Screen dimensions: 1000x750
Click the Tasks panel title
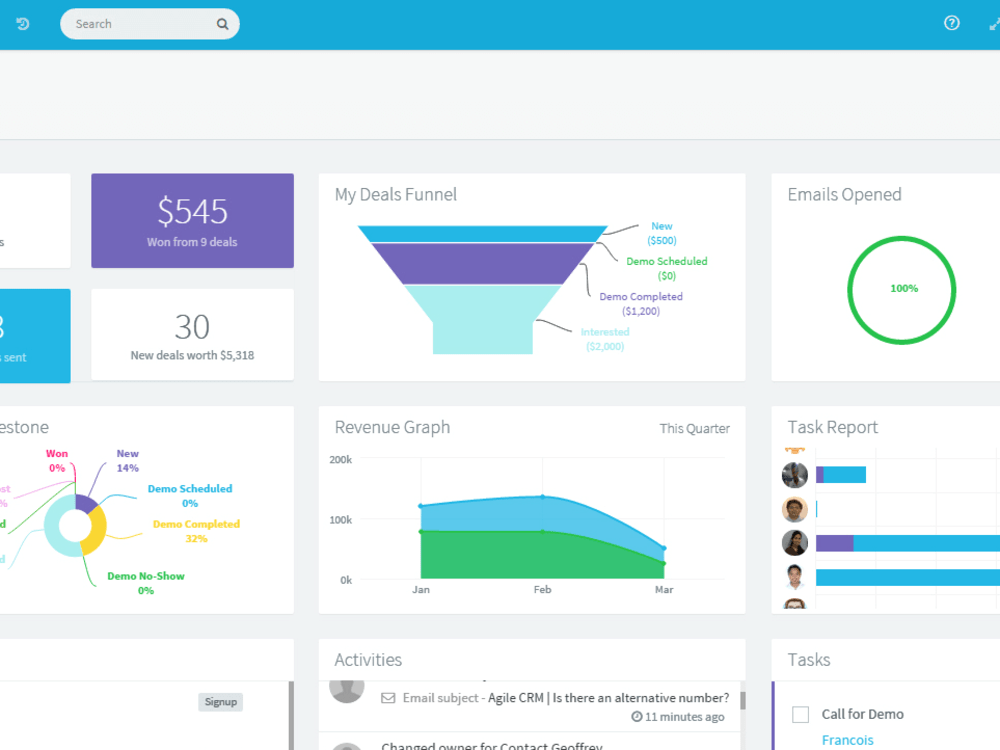coord(809,659)
